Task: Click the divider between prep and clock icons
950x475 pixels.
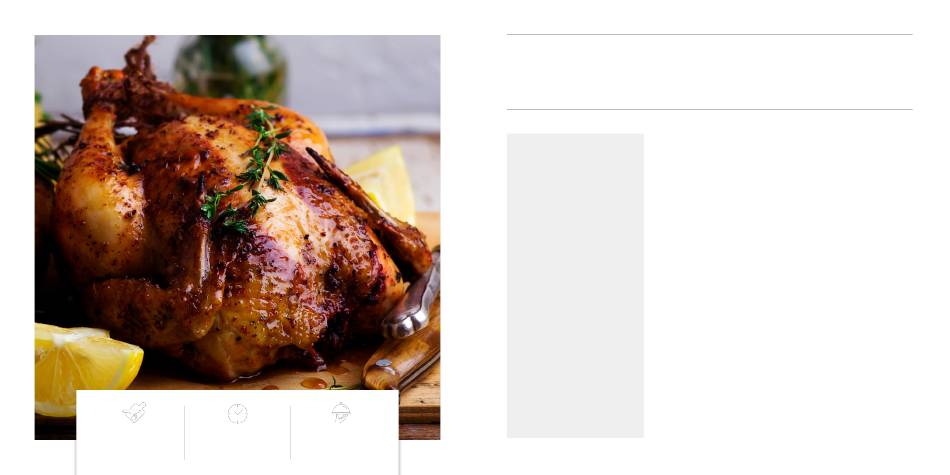Action: pyautogui.click(x=185, y=433)
